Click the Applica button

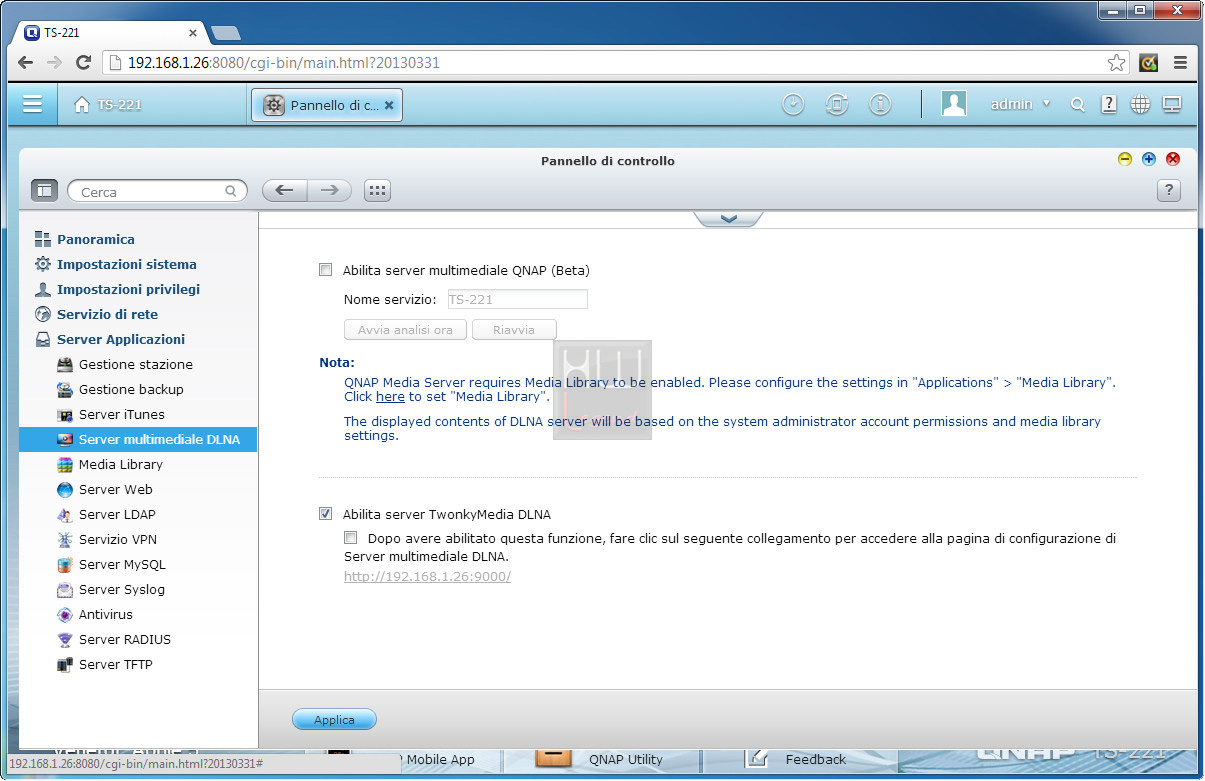pyautogui.click(x=334, y=720)
